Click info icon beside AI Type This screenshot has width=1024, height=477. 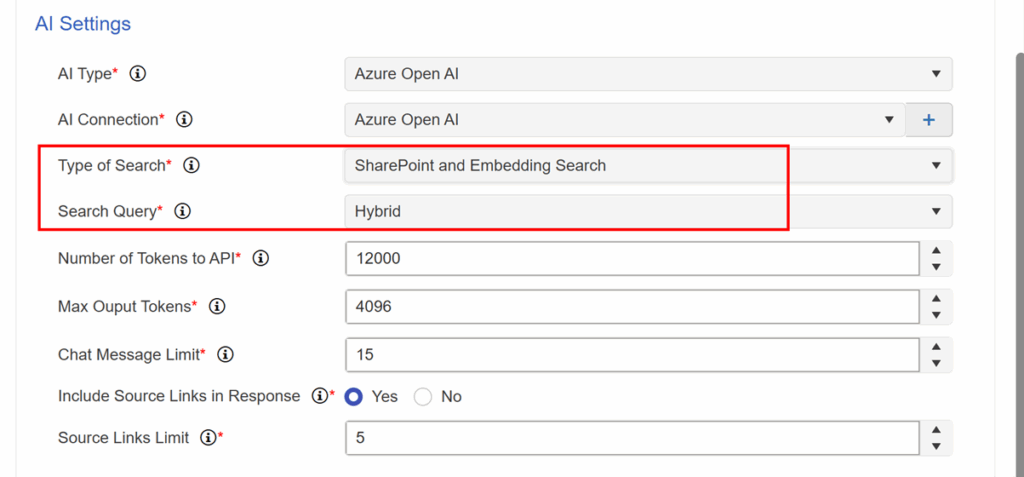[x=137, y=74]
